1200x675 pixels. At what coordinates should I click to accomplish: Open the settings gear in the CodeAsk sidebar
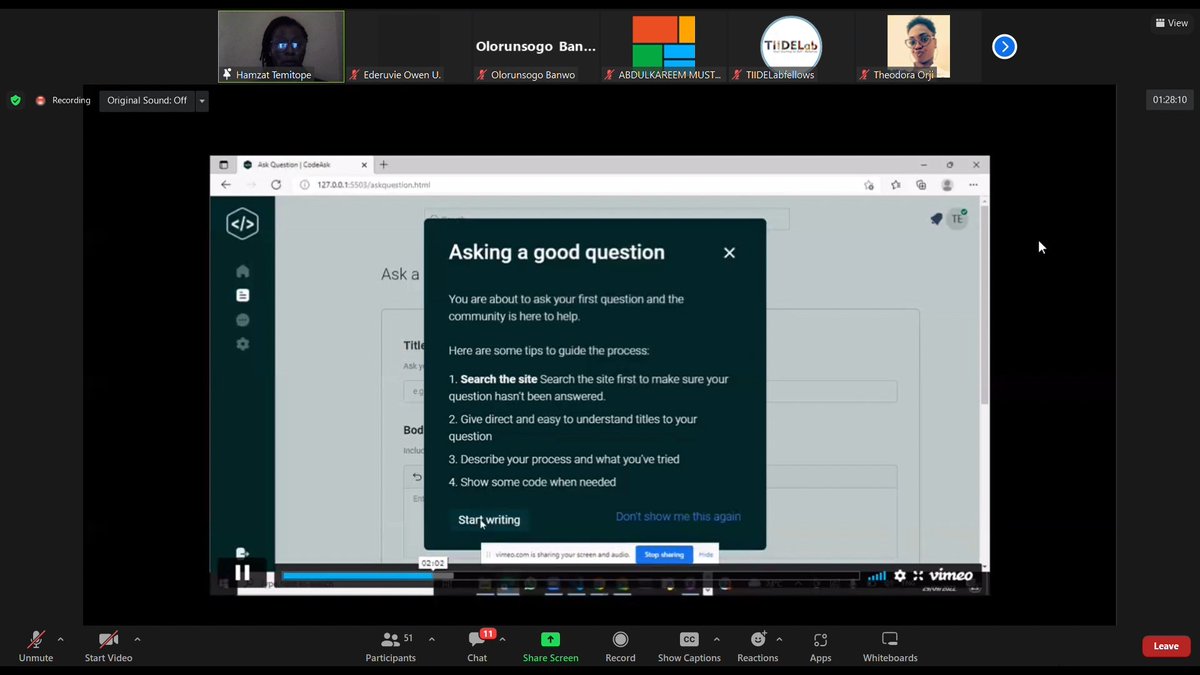[x=243, y=344]
